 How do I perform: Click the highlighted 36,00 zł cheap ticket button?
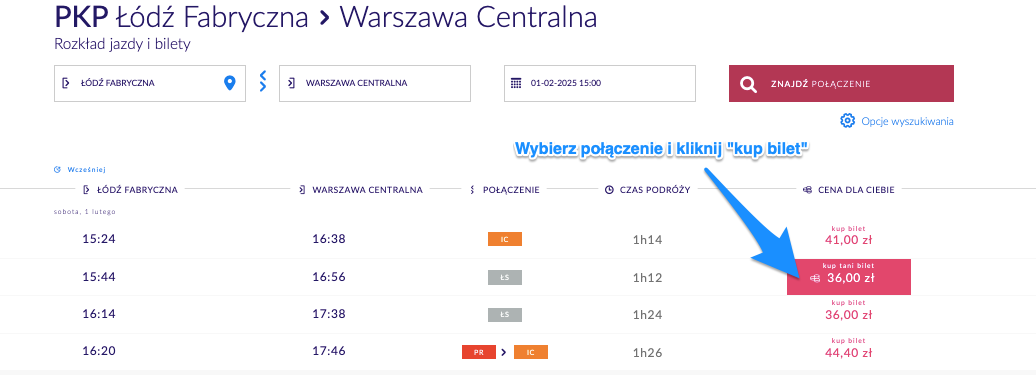coord(849,277)
